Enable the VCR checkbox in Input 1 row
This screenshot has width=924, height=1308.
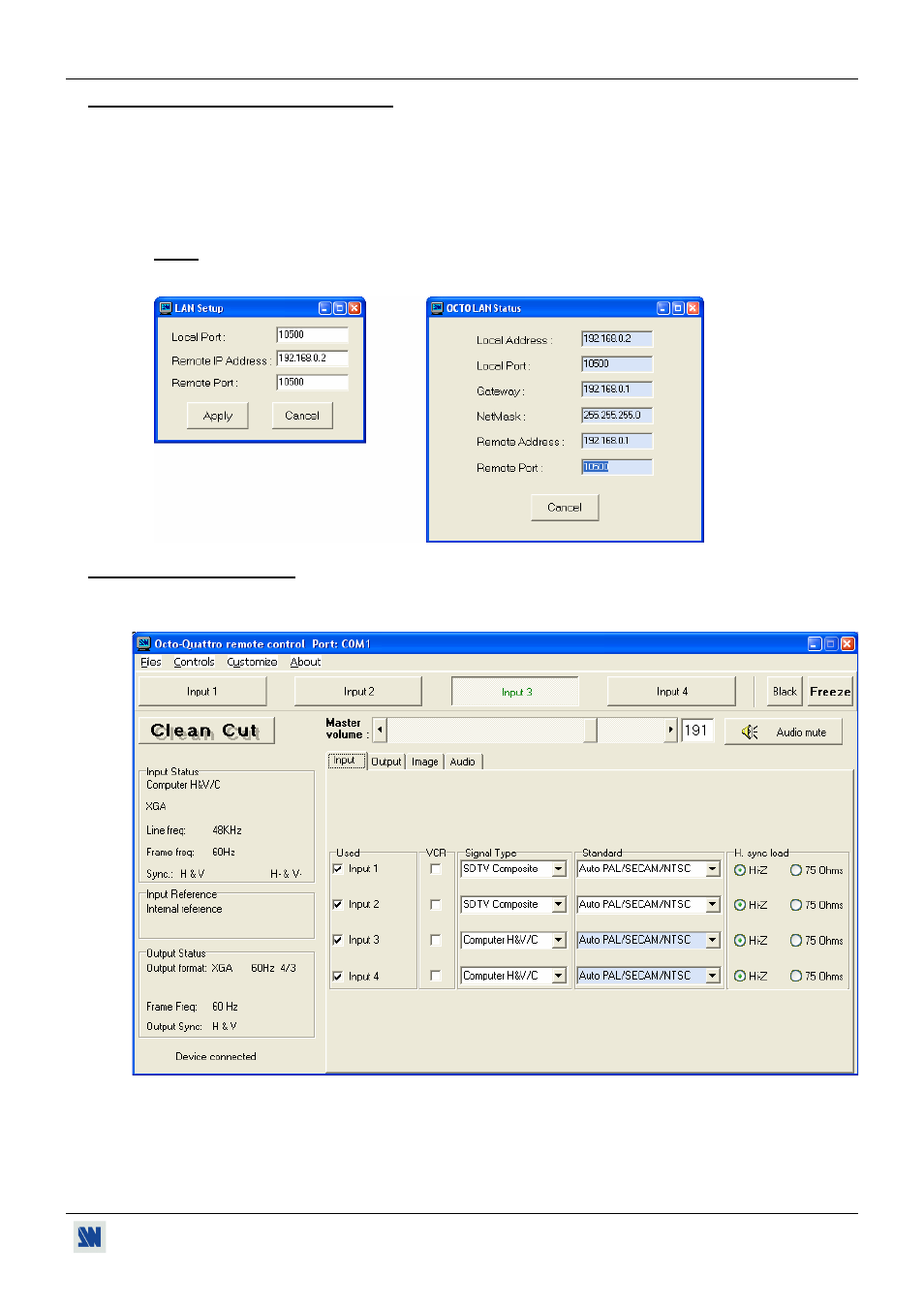point(436,869)
